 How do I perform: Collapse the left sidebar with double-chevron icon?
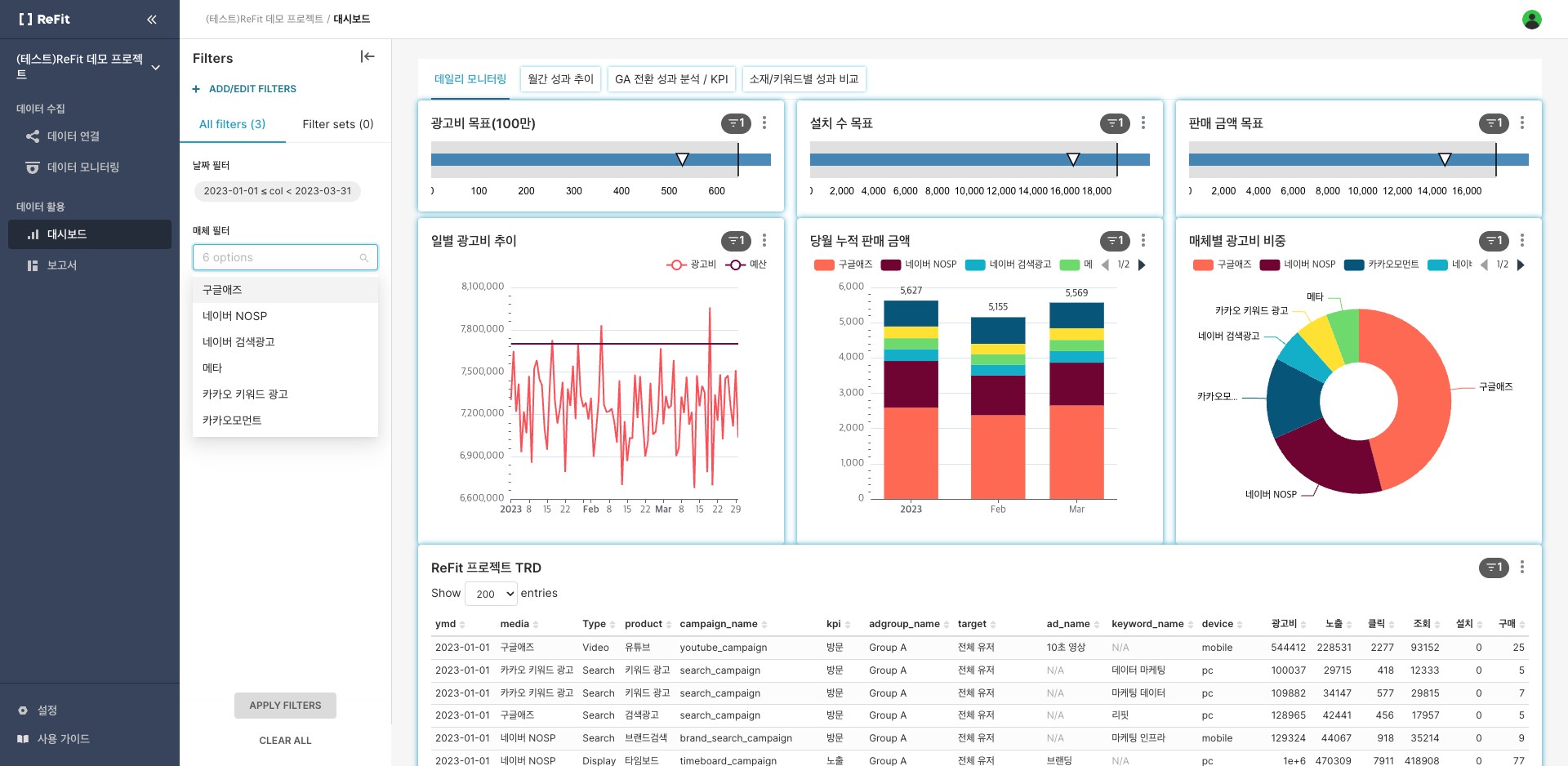click(152, 20)
